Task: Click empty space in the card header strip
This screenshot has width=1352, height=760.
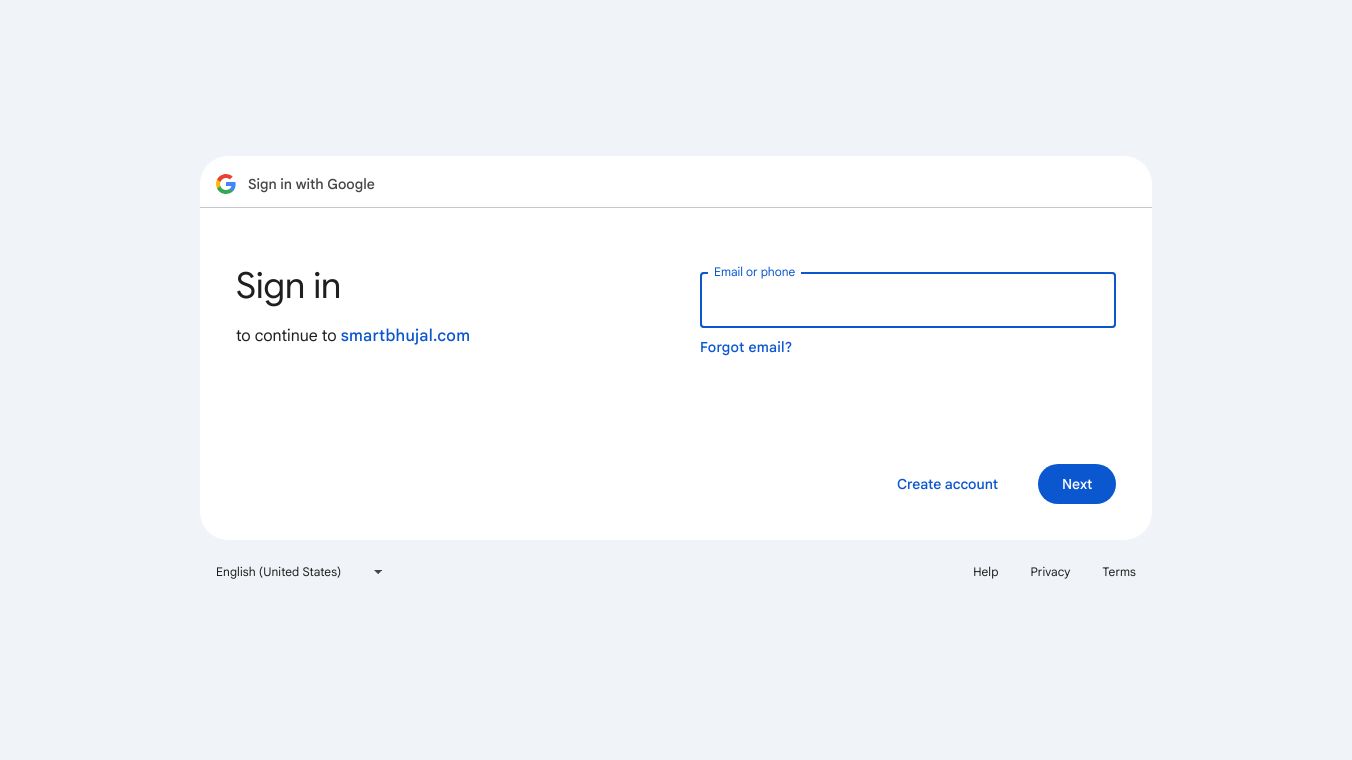Action: (x=760, y=183)
